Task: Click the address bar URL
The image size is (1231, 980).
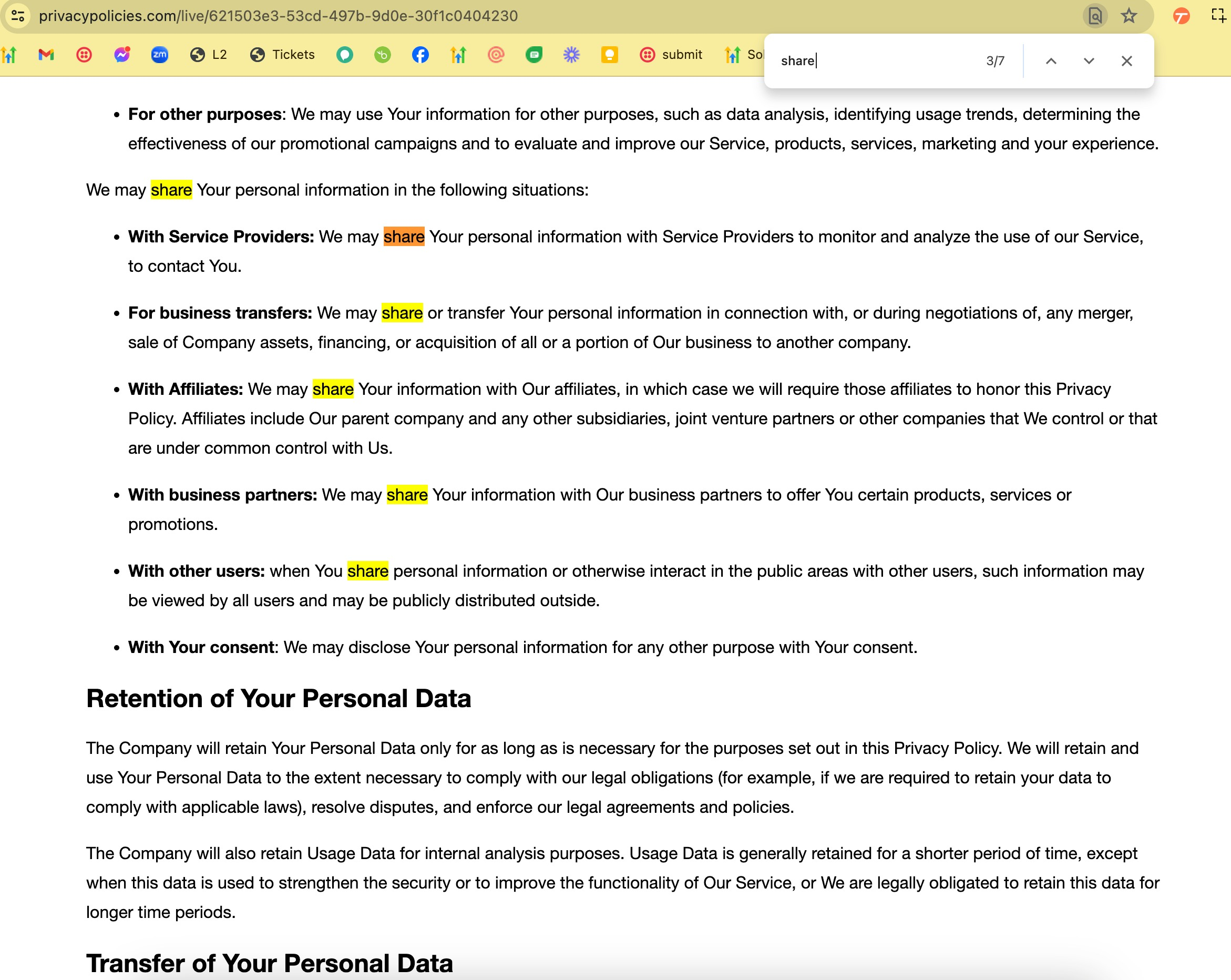Action: point(278,15)
